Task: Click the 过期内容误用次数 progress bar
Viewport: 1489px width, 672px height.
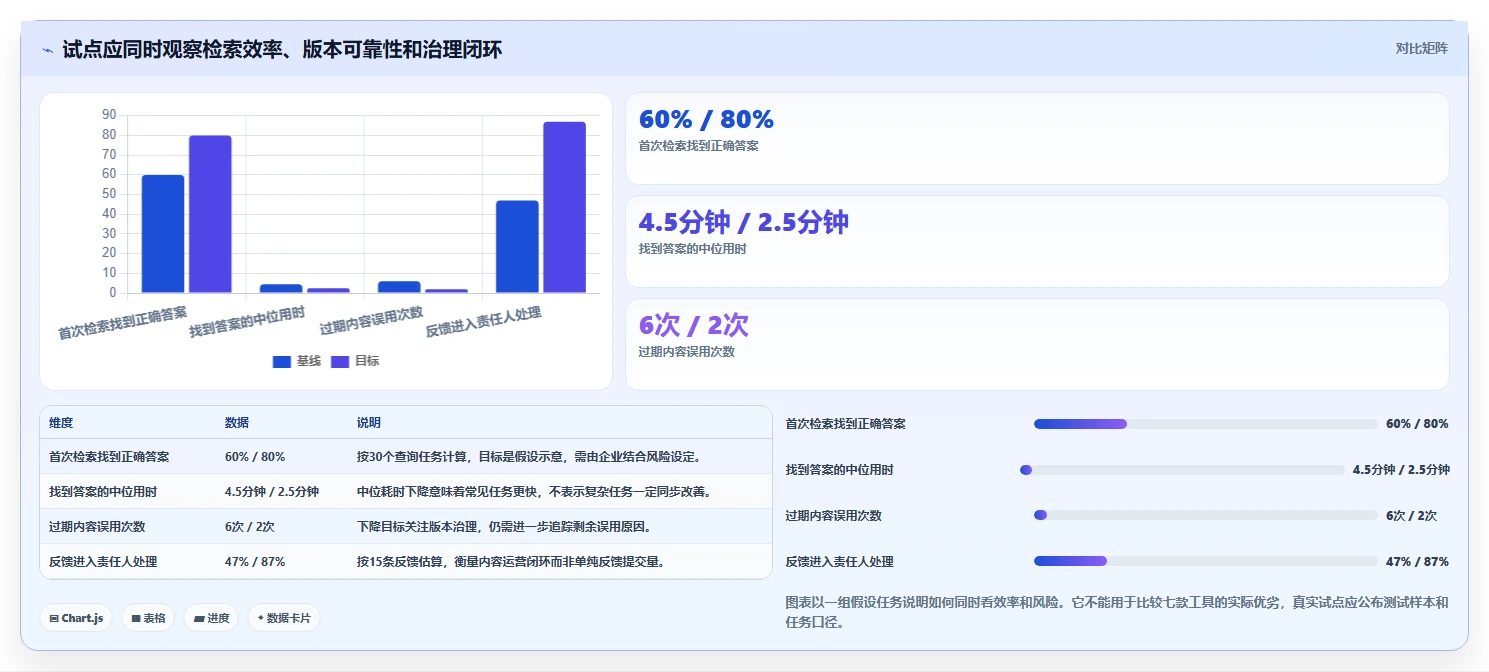Action: pos(1205,516)
